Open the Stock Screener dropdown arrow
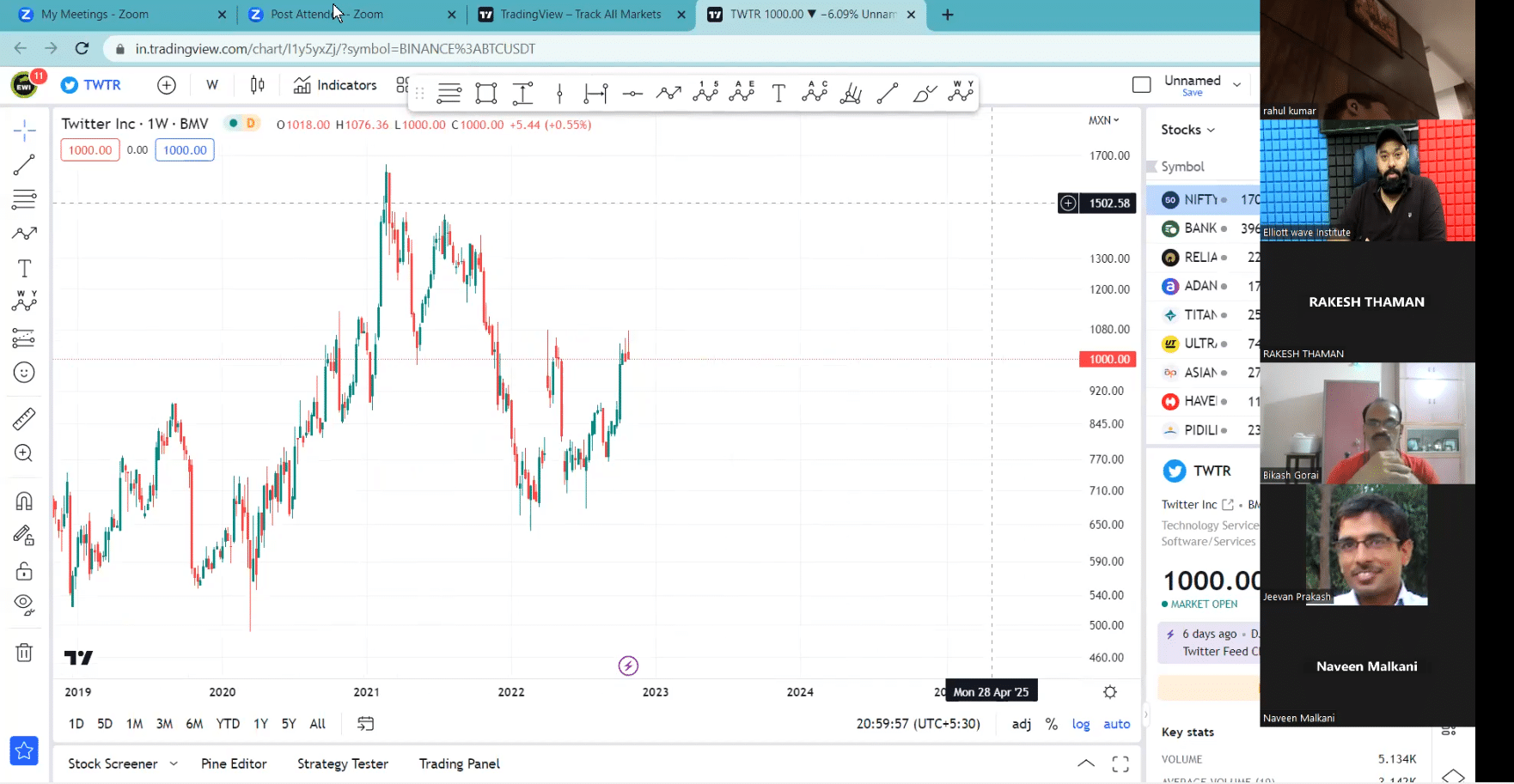The width and height of the screenshot is (1514, 784). 174,763
